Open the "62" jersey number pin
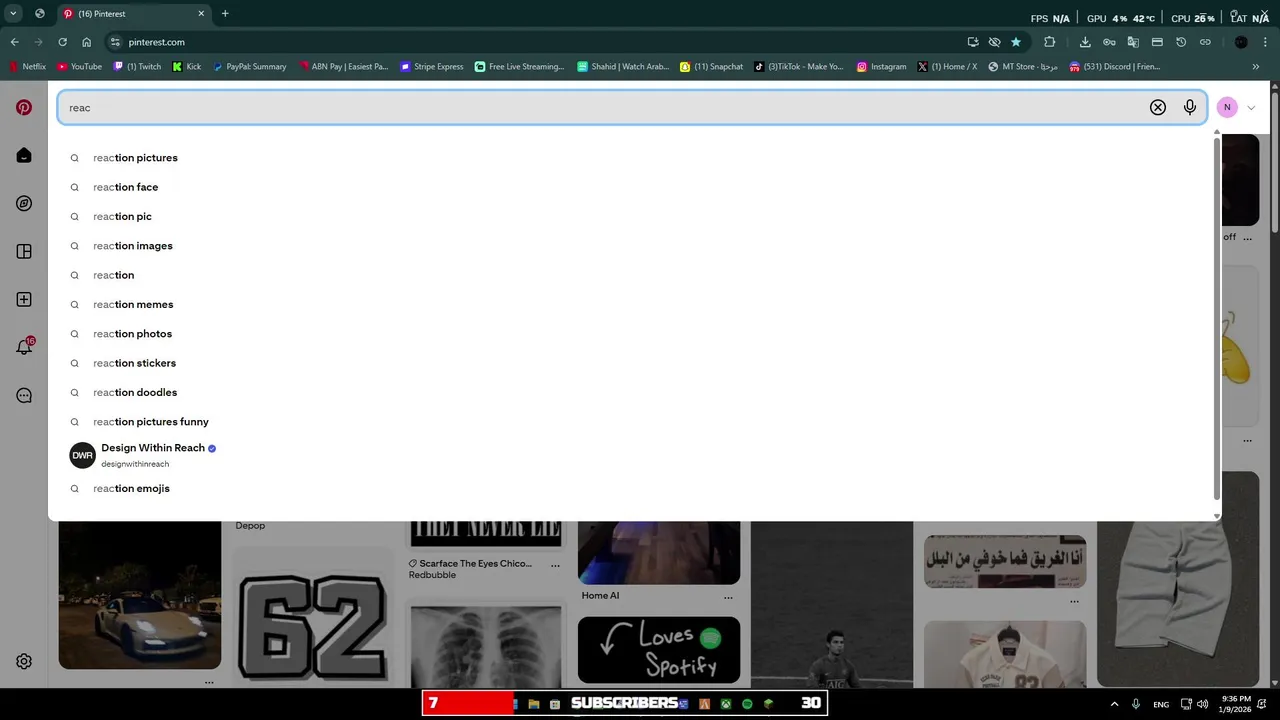This screenshot has width=1280, height=720. click(x=314, y=619)
